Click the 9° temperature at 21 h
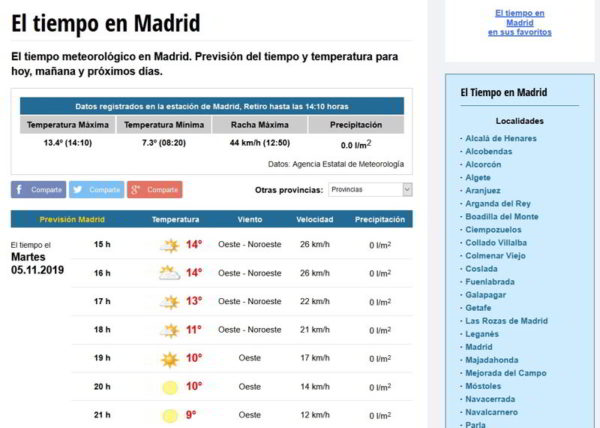 (191, 415)
